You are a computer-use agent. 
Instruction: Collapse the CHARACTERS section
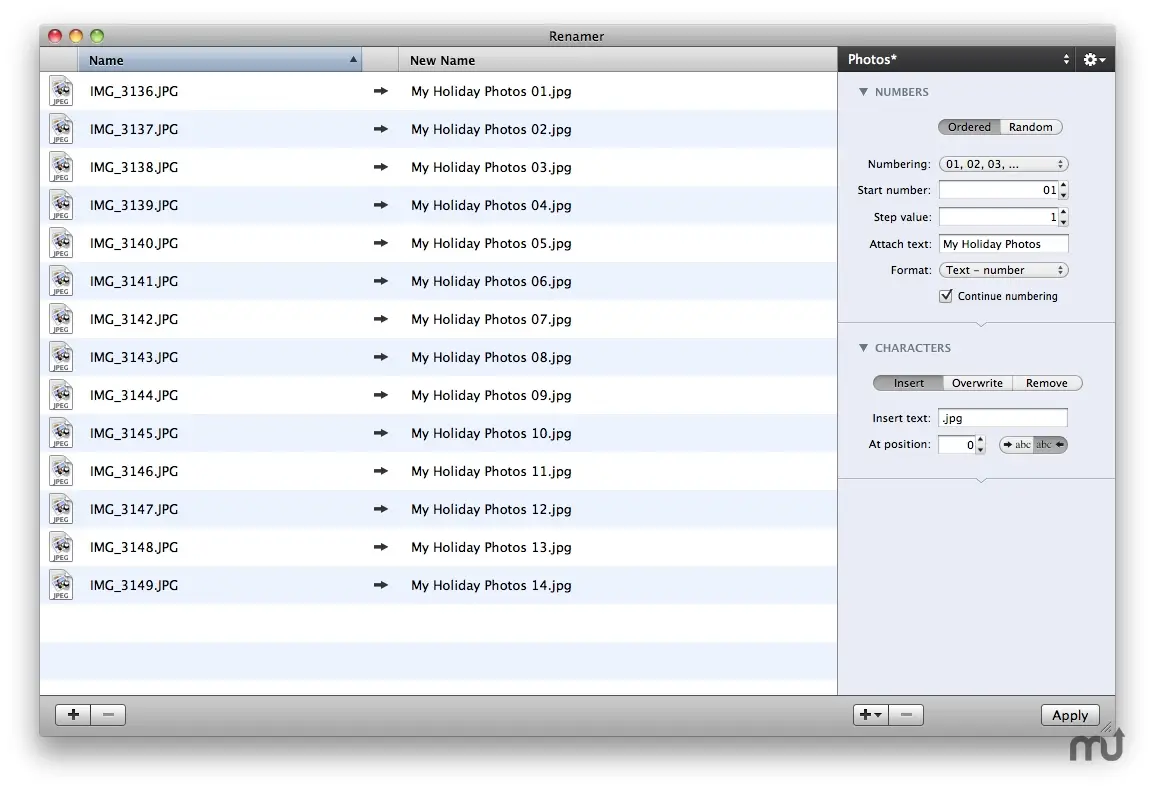pyautogui.click(x=863, y=348)
